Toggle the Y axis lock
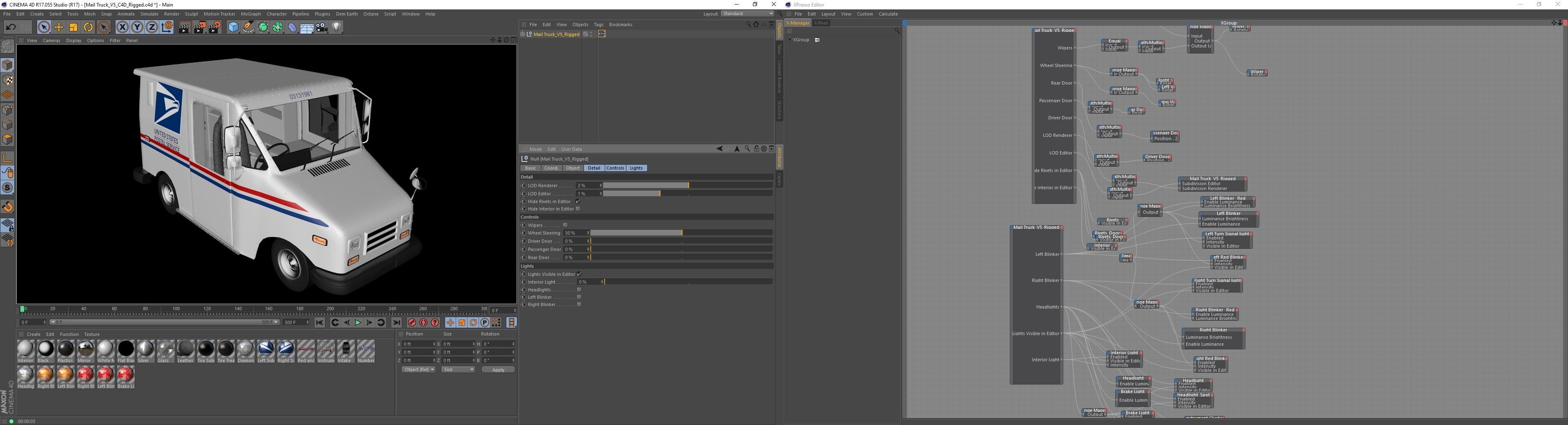The image size is (1568, 425). tap(137, 27)
